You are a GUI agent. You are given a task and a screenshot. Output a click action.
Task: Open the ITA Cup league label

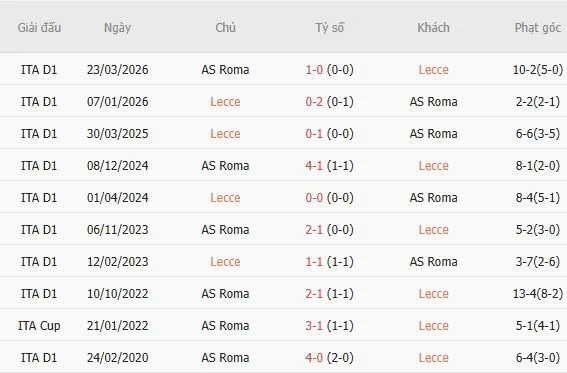pos(39,326)
